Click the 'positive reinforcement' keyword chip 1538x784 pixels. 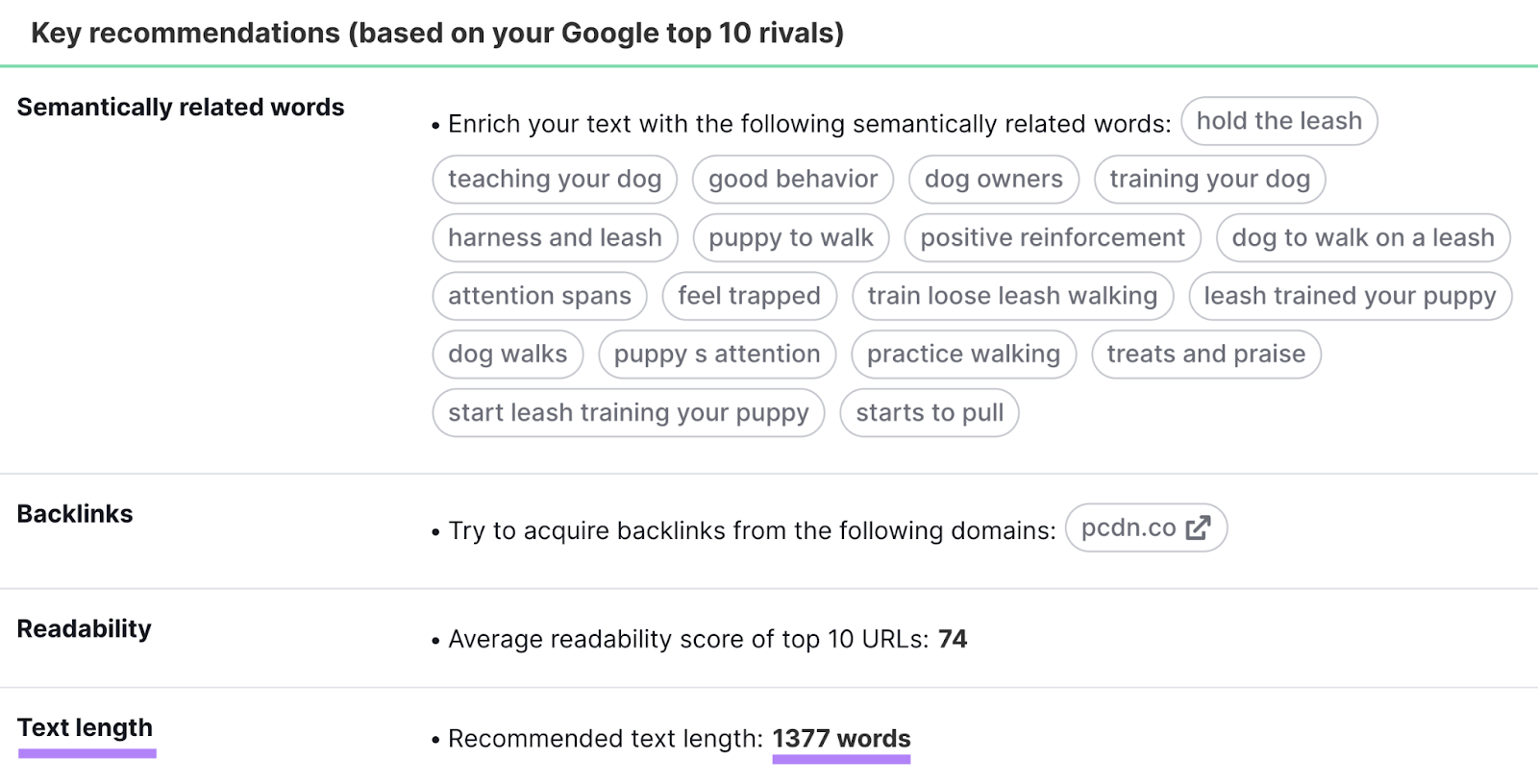coord(1053,238)
